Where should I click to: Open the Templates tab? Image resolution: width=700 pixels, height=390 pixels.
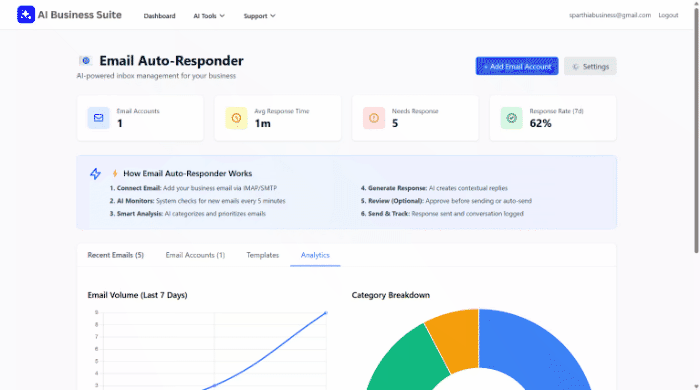[262, 255]
